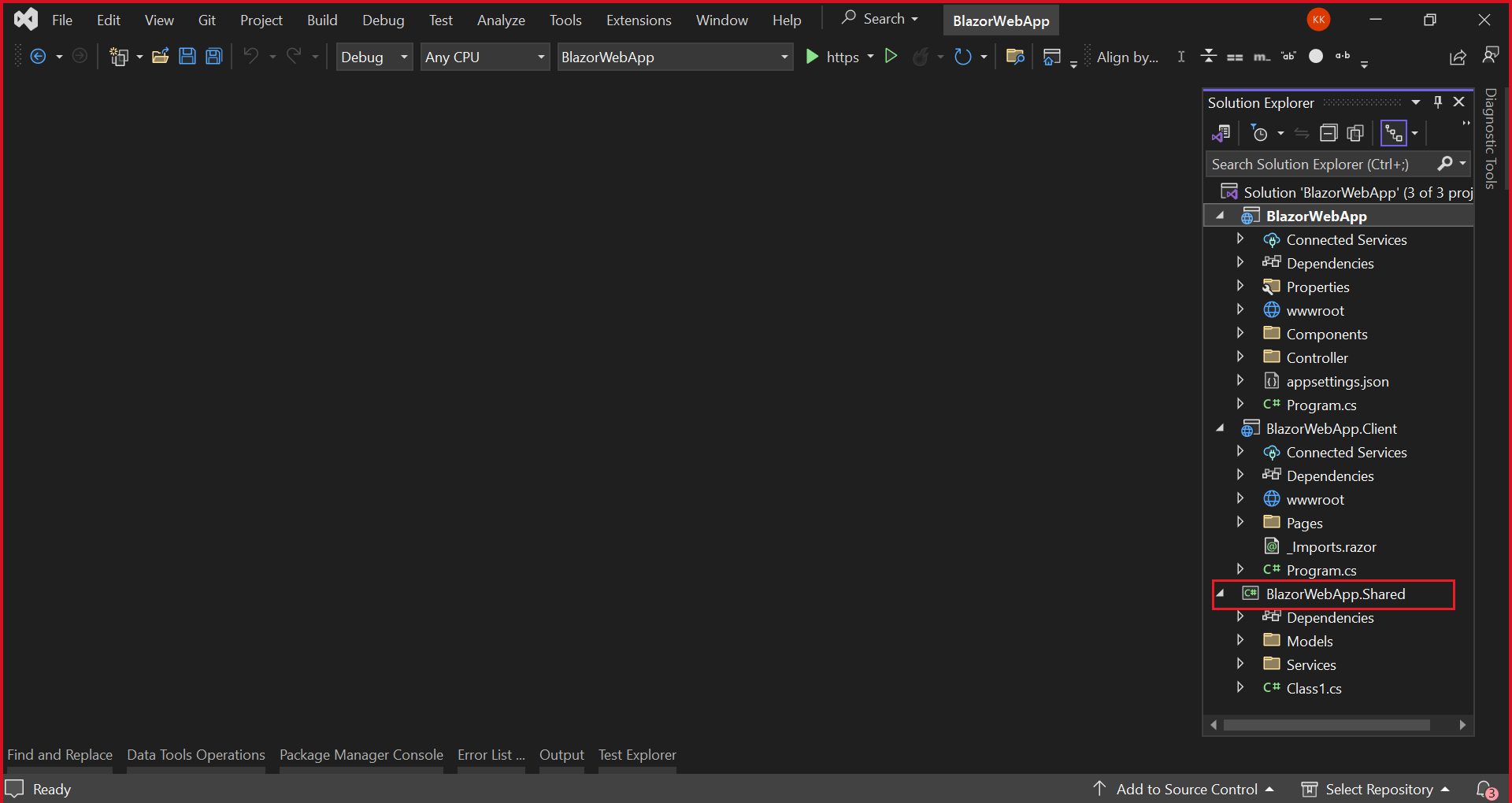Click the Visual Studio logo icon
This screenshot has height=803, width=1512.
tap(26, 19)
